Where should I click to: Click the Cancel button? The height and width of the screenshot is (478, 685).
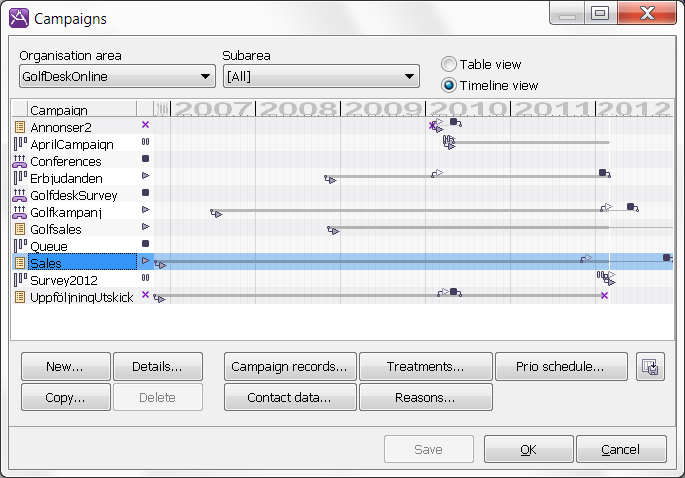[621, 449]
